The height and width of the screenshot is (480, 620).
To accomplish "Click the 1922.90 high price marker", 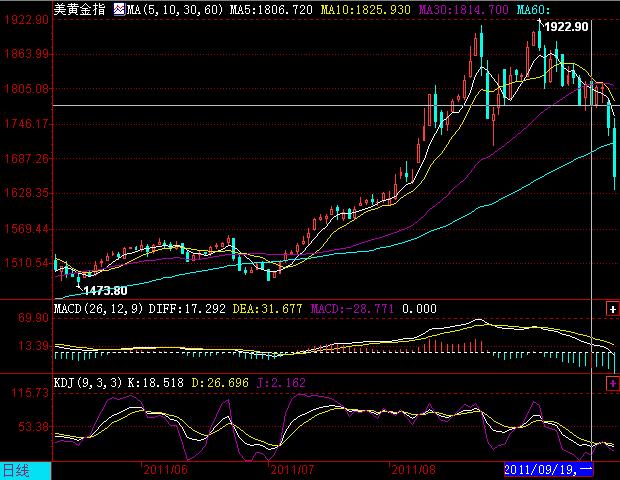I will [566, 26].
